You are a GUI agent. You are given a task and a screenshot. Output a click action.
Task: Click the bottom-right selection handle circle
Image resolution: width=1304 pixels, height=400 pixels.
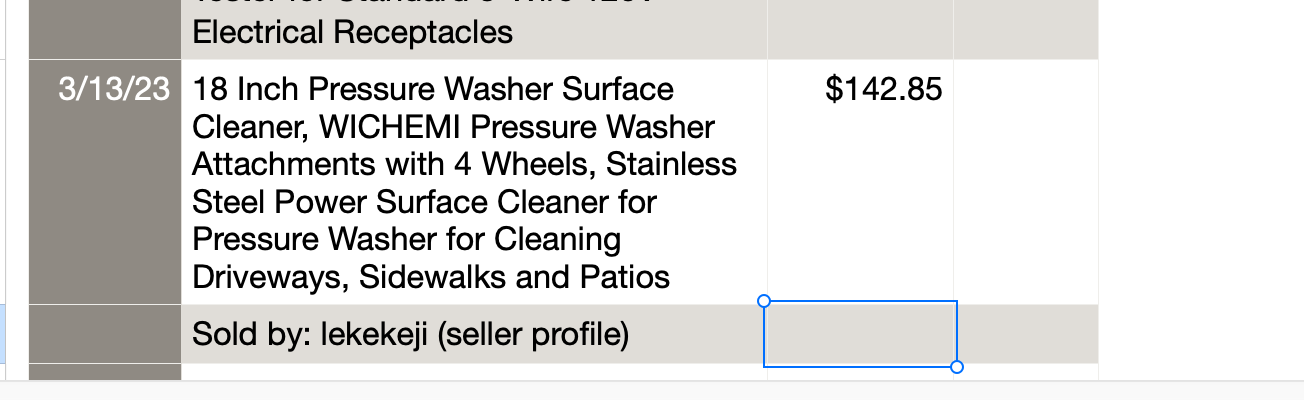tap(957, 367)
